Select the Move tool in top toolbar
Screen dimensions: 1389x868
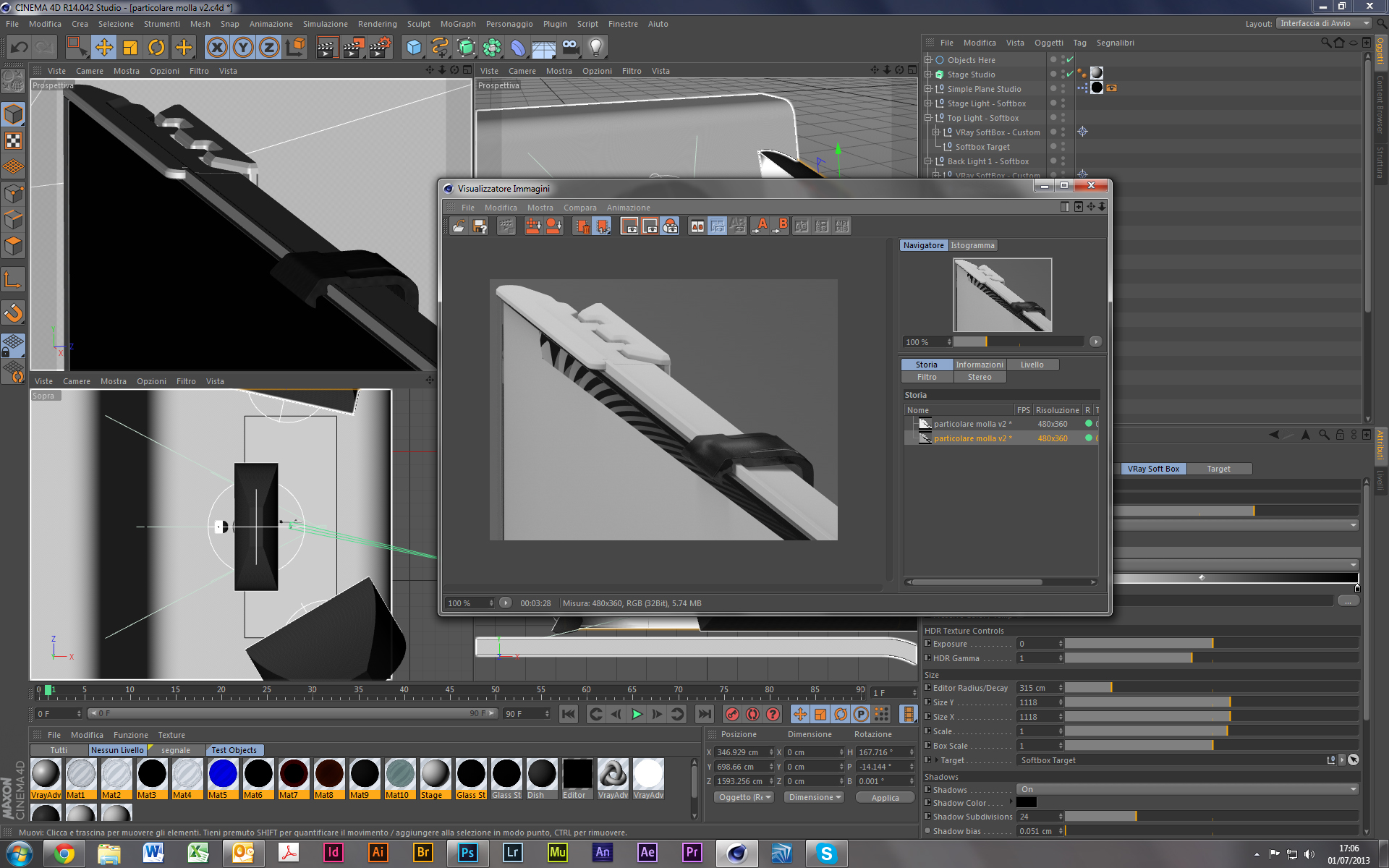104,48
